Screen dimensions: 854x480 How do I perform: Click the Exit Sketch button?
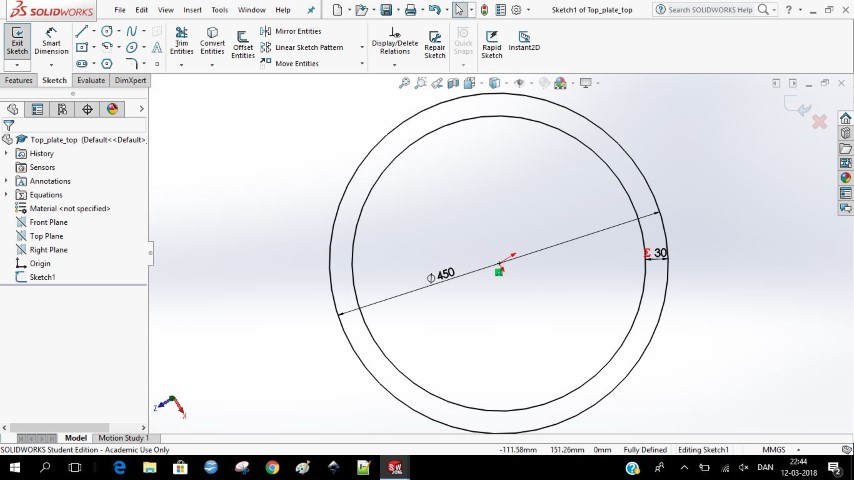[x=17, y=41]
